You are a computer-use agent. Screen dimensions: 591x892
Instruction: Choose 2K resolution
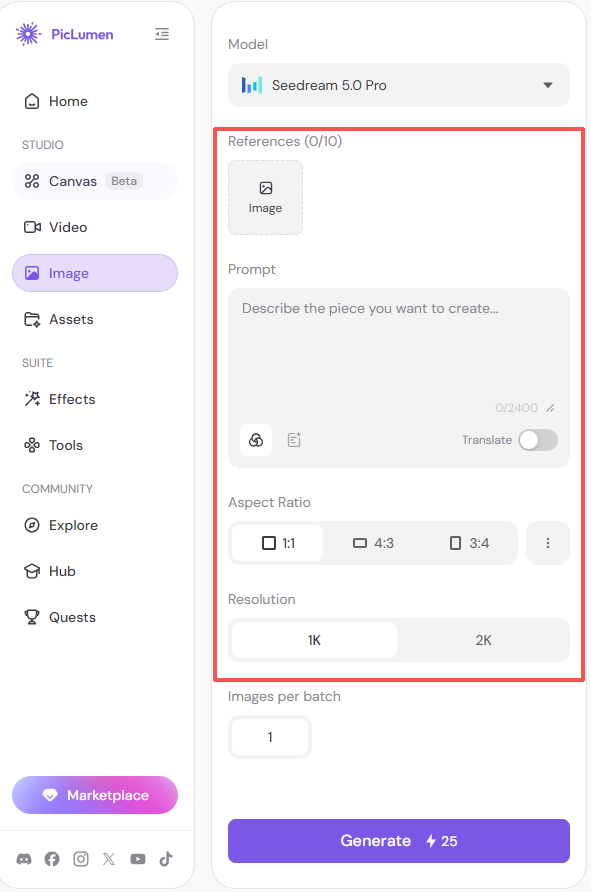pyautogui.click(x=483, y=640)
